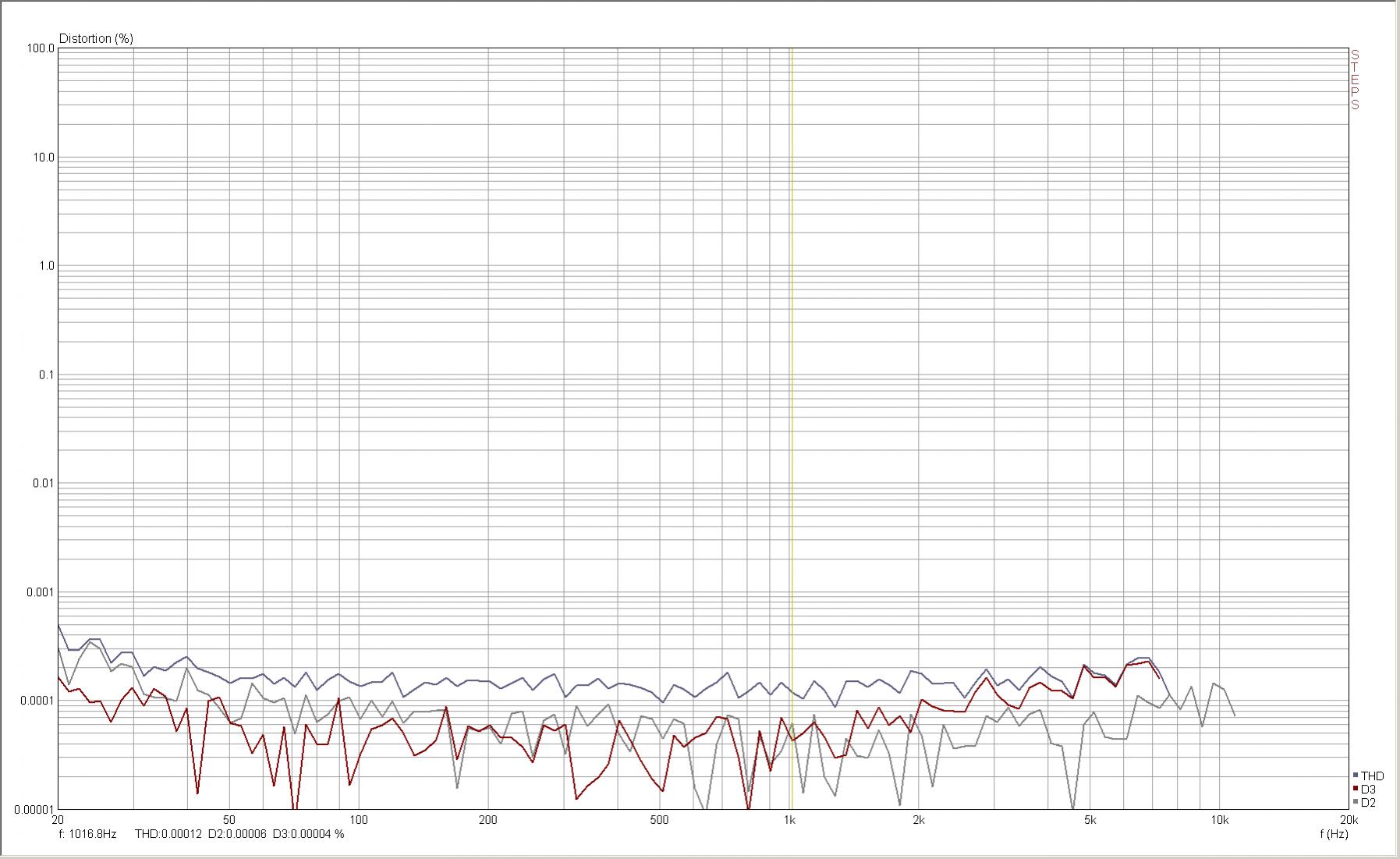The image size is (1400, 859).
Task: Click the Distortion (%) axis title
Action: (96, 38)
